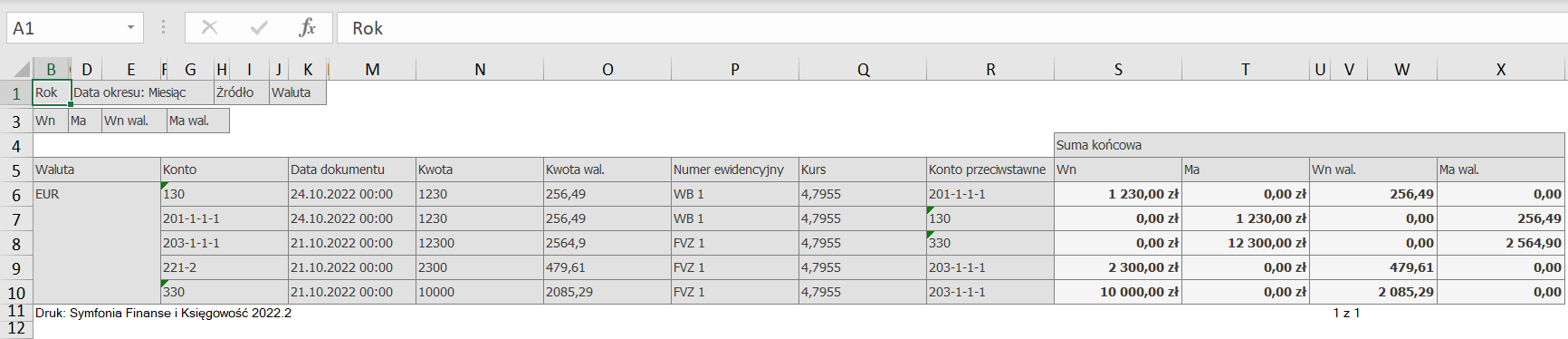Screen dimensions: 1568x339
Task: Click account cell 221-2
Action: 224,267
